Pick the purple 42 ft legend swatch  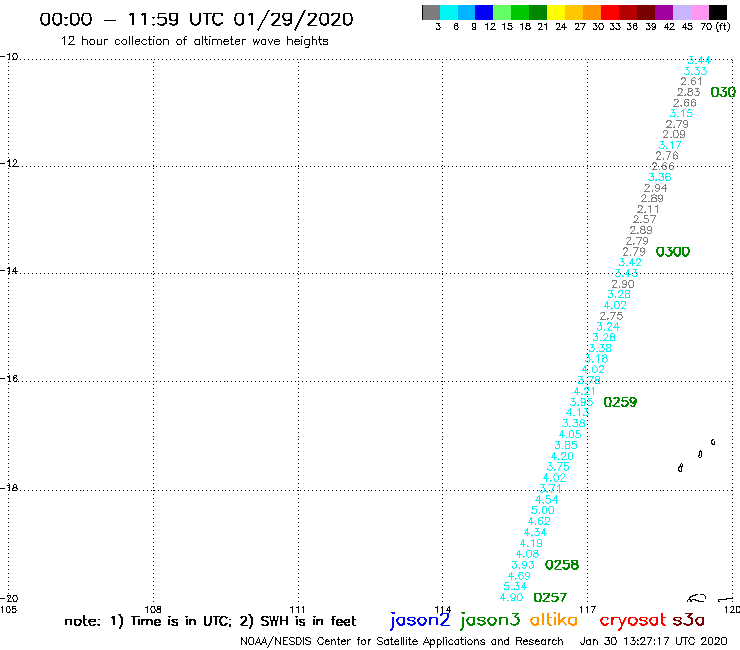[x=664, y=12]
